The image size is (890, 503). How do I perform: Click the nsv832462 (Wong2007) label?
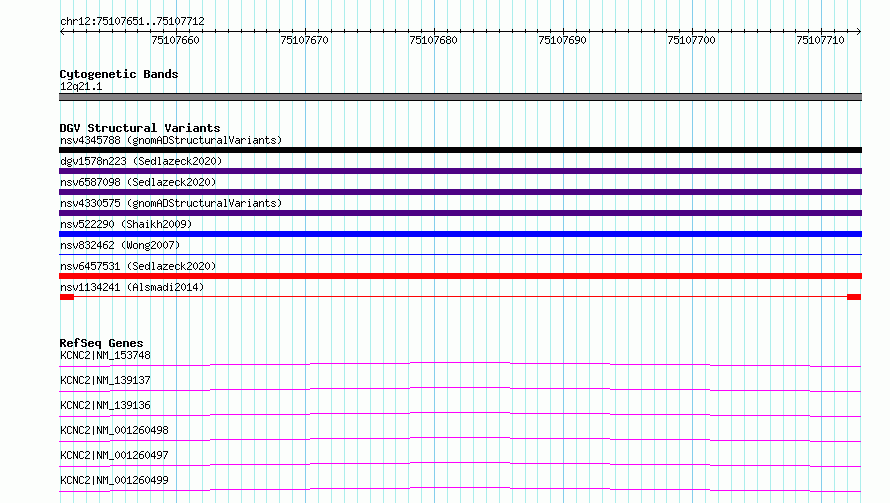[120, 245]
